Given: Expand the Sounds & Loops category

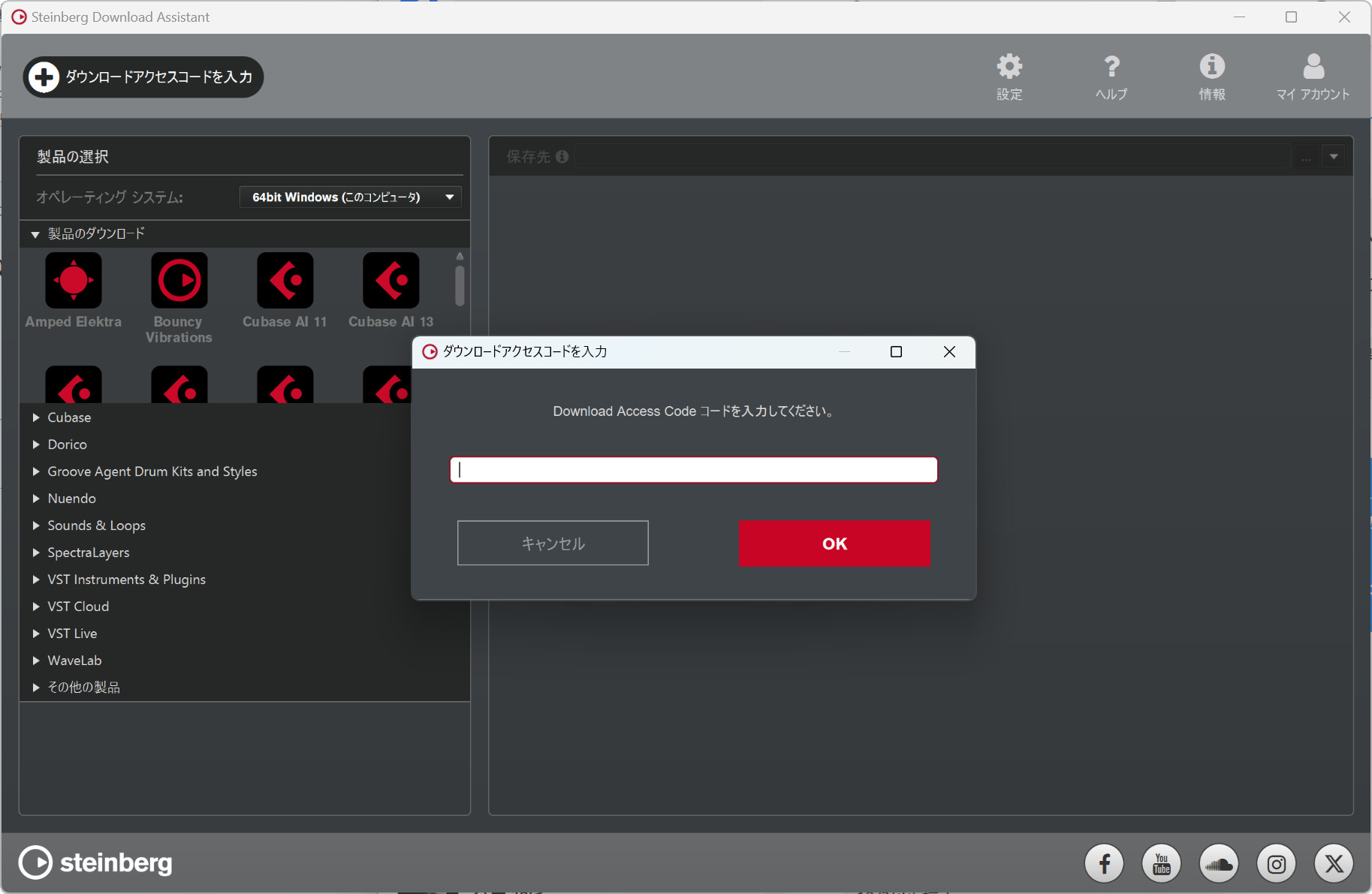Looking at the screenshot, I should point(35,525).
